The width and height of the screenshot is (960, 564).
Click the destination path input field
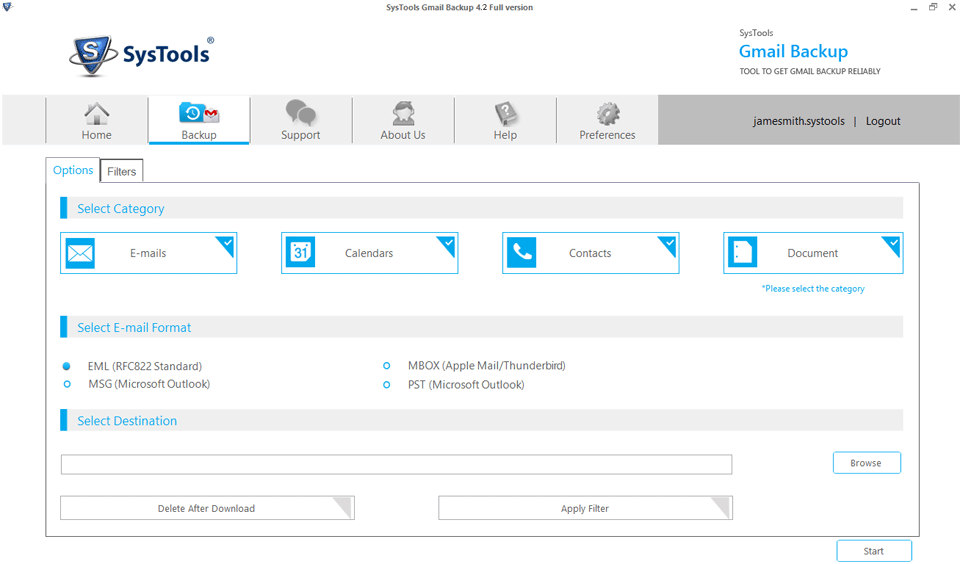point(396,464)
